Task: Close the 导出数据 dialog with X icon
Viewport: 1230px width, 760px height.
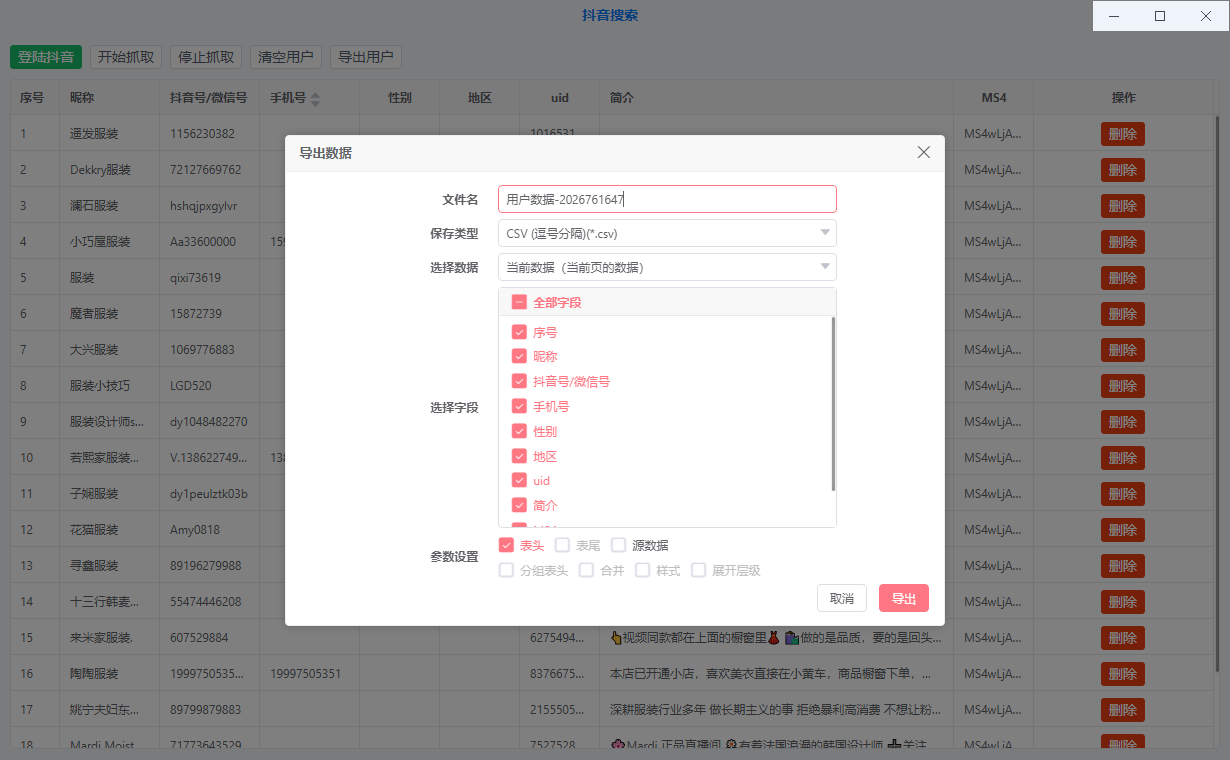Action: click(923, 152)
